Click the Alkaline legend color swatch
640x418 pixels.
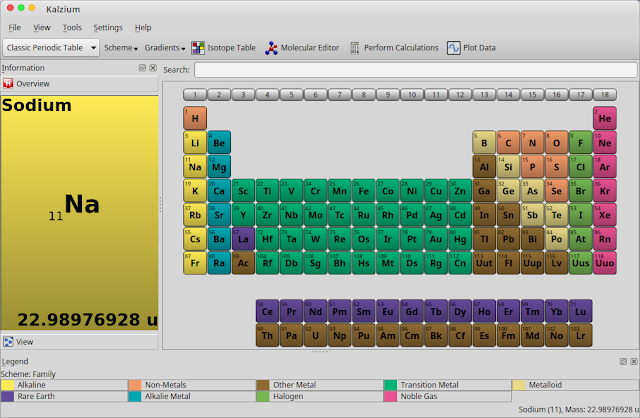tap(7, 385)
